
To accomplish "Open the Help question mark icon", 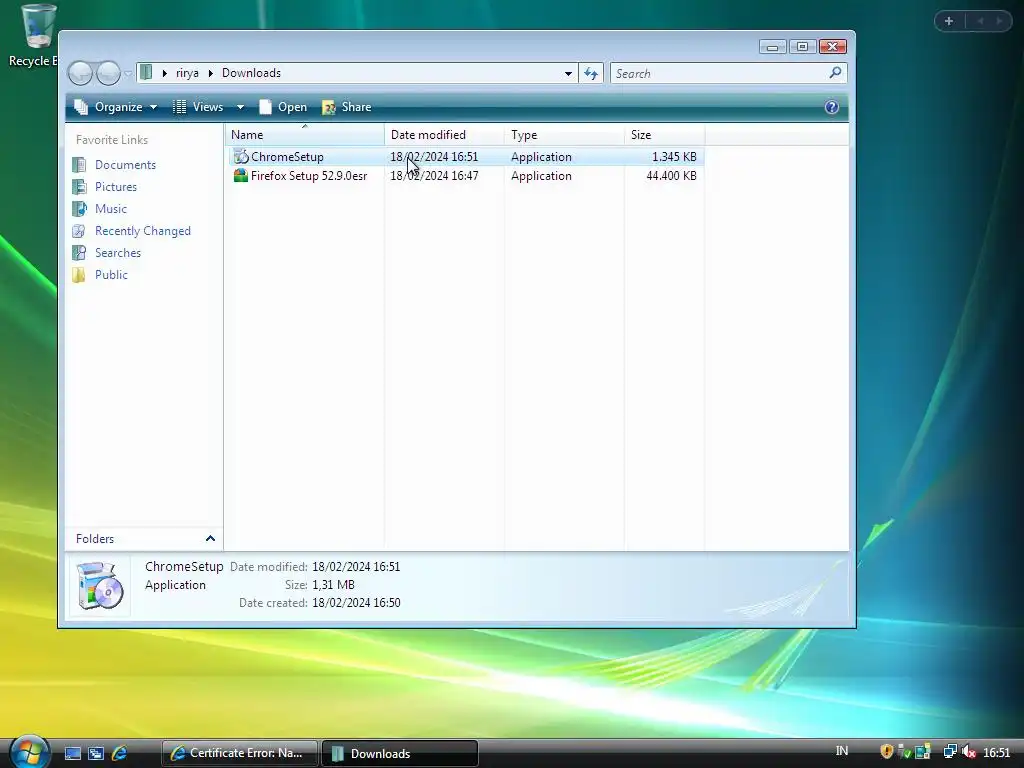I will 831,107.
